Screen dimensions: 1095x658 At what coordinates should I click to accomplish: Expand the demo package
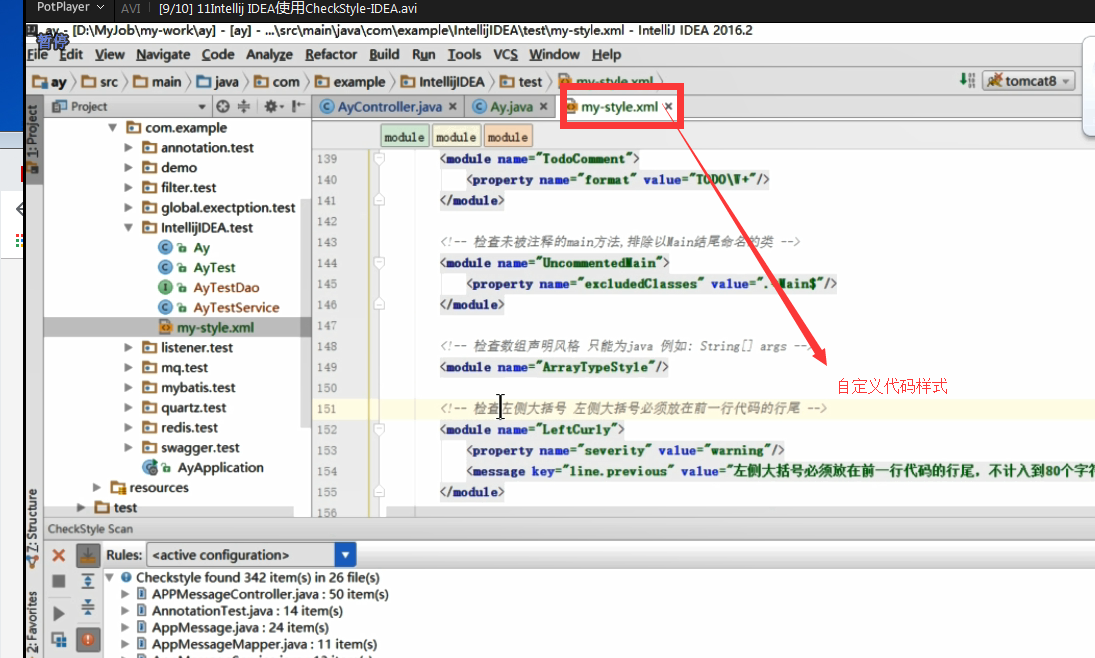click(128, 168)
